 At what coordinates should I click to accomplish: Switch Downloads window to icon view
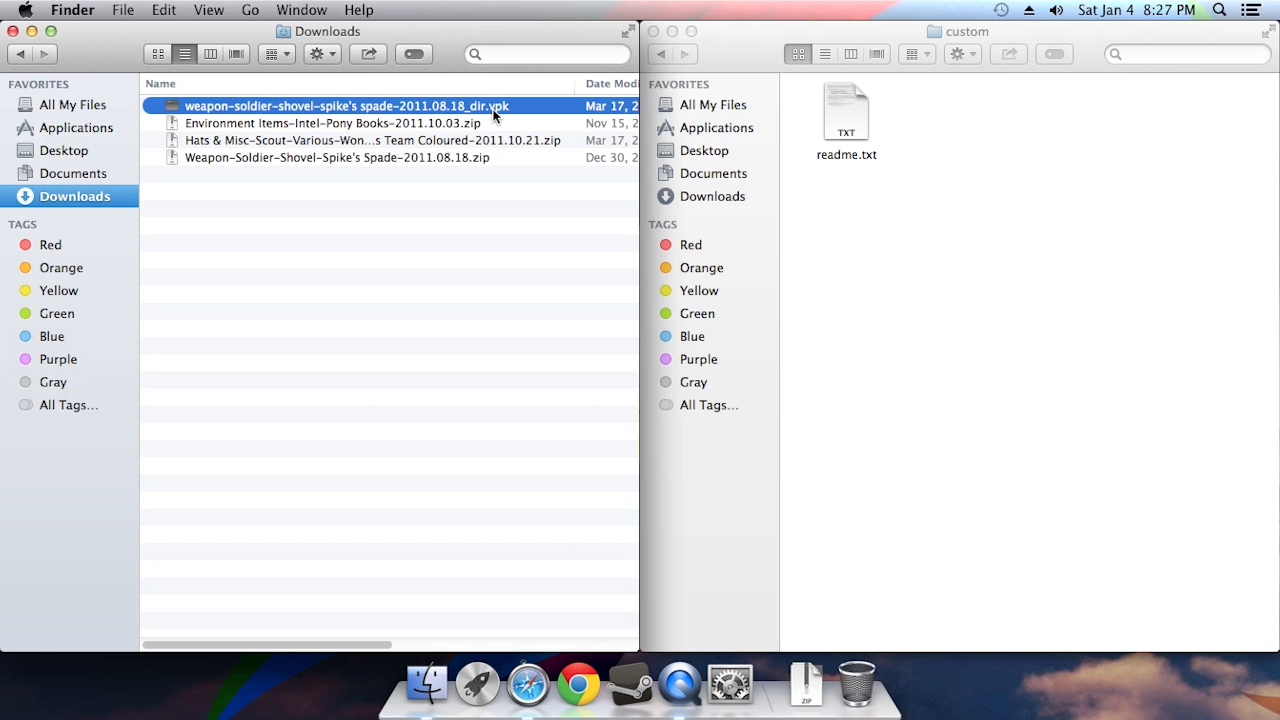tap(158, 54)
